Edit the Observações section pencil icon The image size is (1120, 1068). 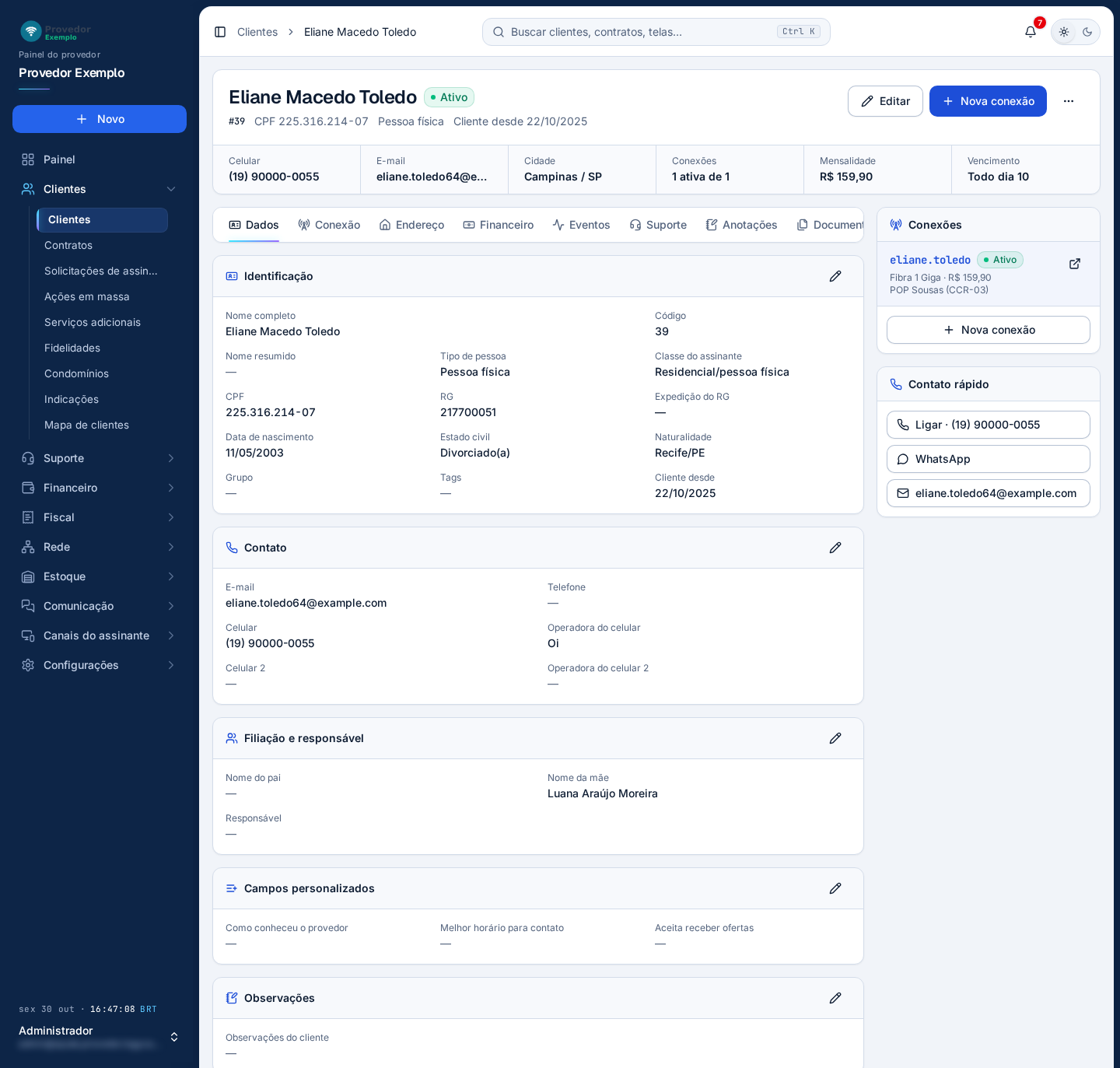coord(835,998)
